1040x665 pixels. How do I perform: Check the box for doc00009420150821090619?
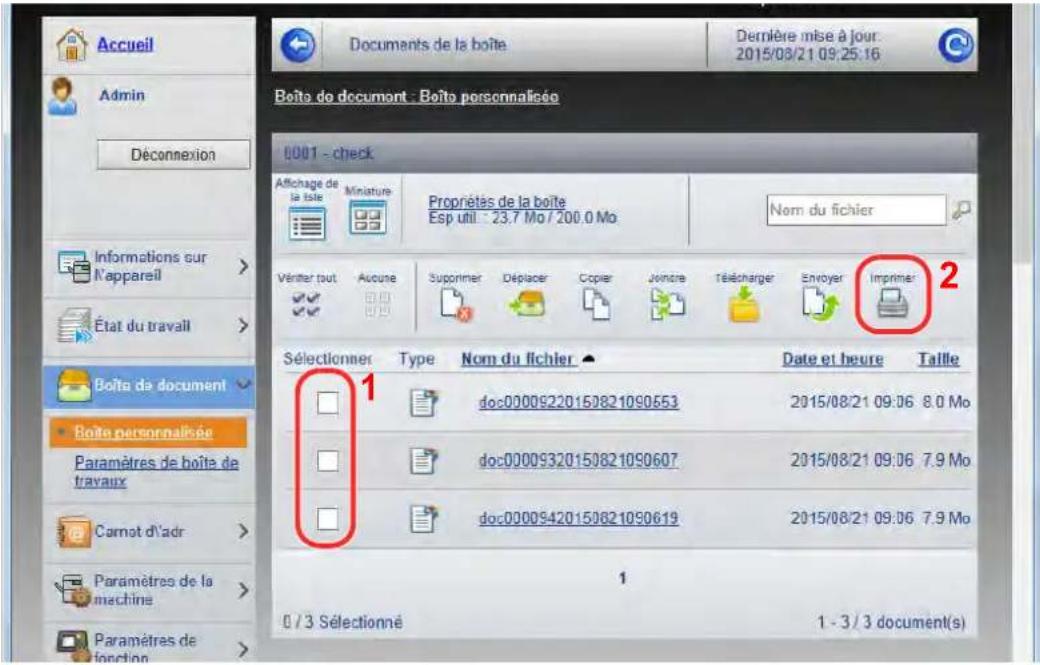[x=328, y=518]
